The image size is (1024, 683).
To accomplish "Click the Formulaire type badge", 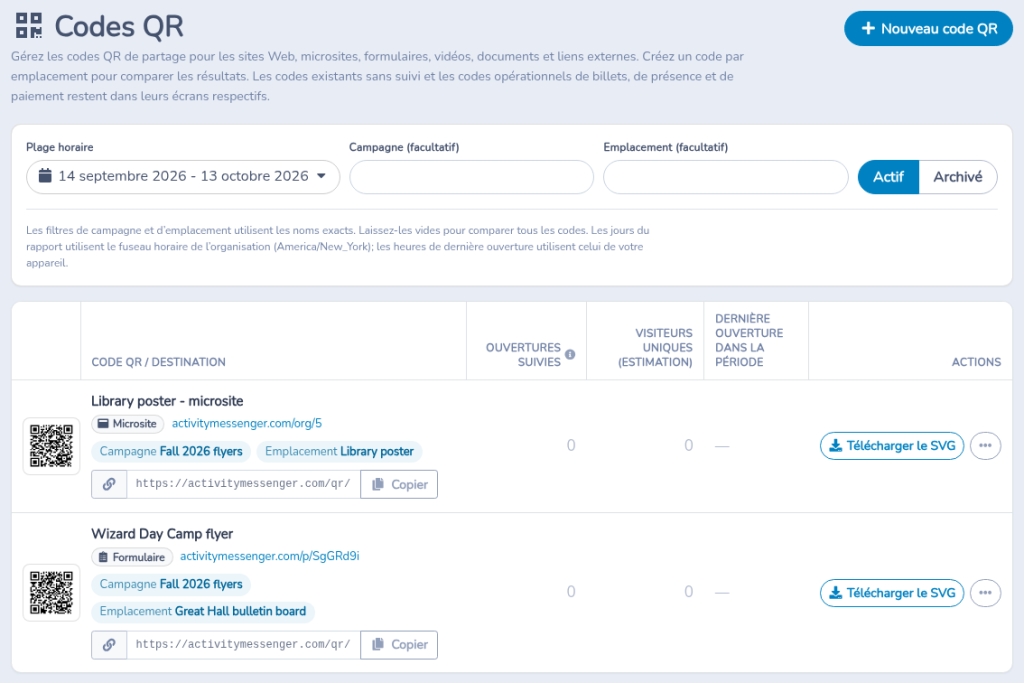I will [132, 557].
